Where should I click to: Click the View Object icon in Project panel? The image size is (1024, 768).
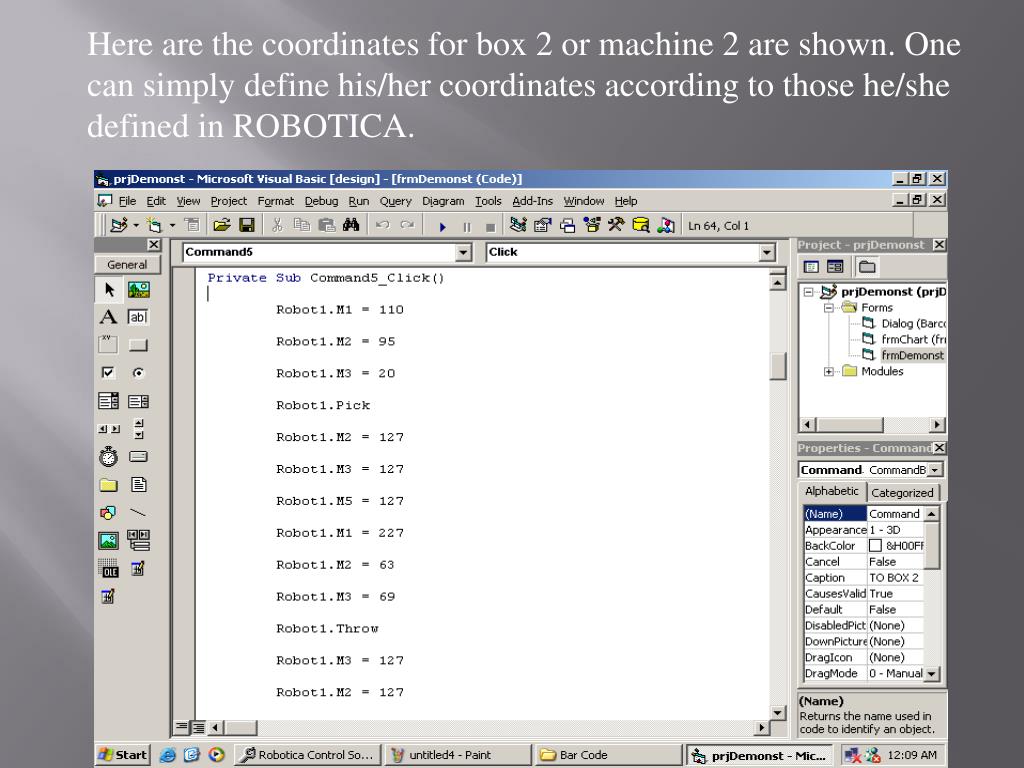pyautogui.click(x=835, y=266)
